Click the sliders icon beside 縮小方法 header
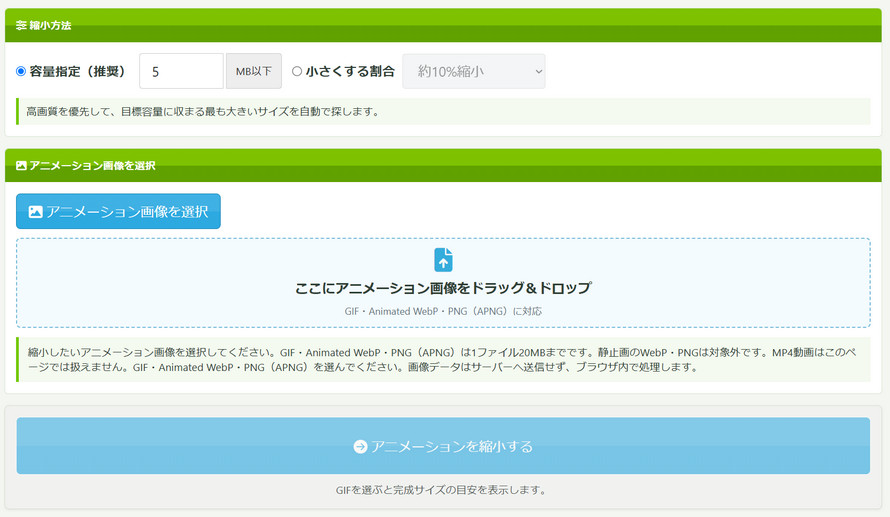This screenshot has width=890, height=517. pyautogui.click(x=21, y=26)
